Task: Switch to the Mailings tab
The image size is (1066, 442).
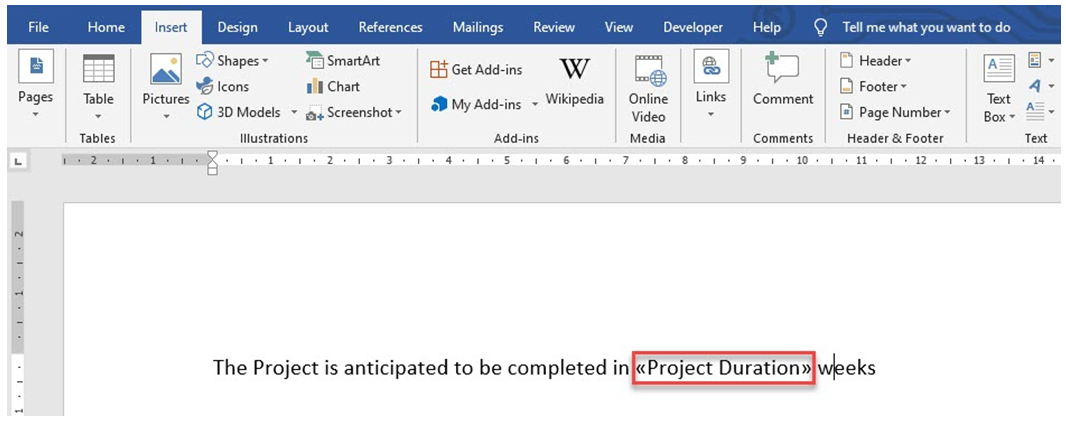Action: [478, 27]
